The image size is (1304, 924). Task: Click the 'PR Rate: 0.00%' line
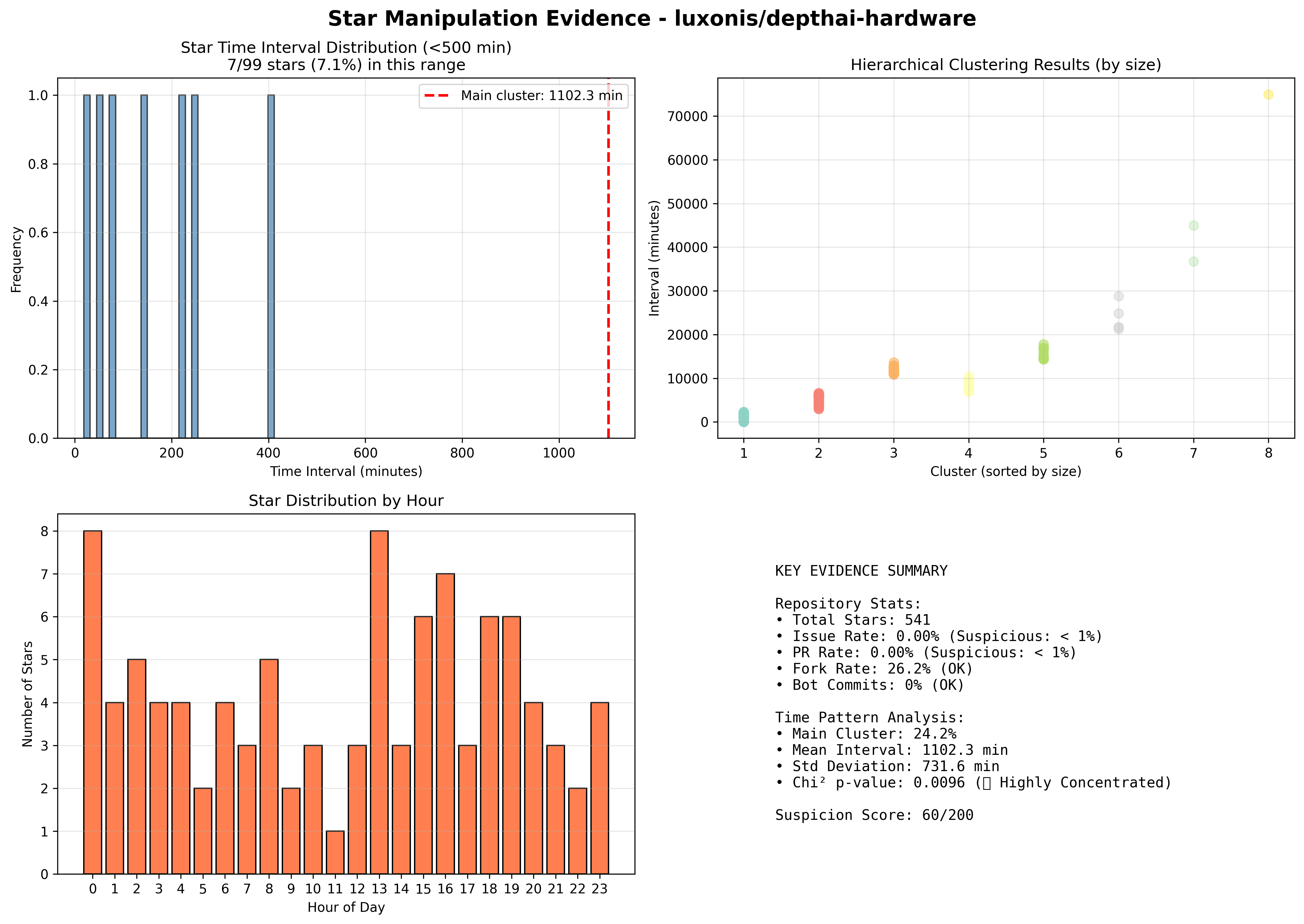(926, 652)
